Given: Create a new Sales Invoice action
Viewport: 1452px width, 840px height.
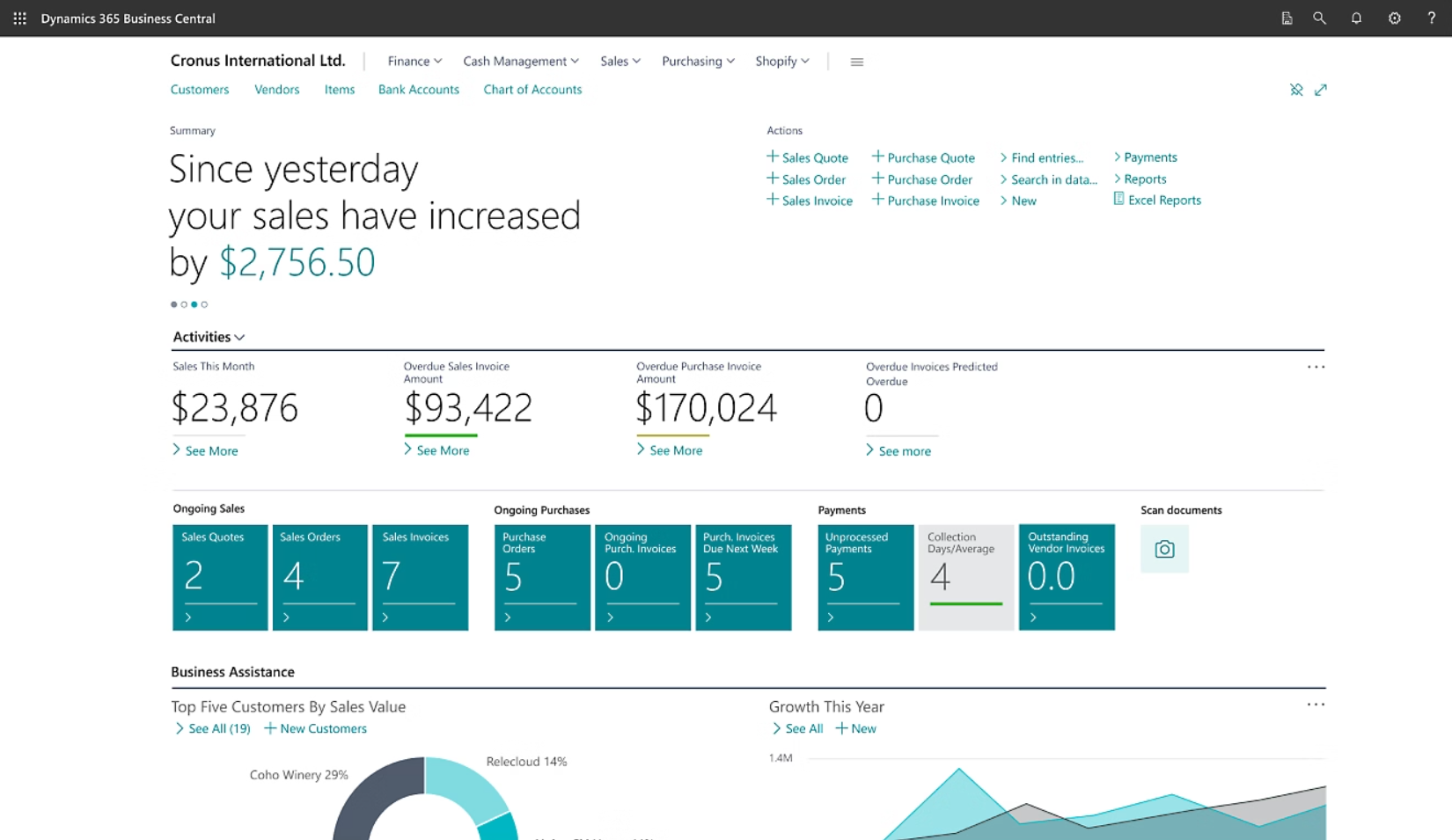Looking at the screenshot, I should pyautogui.click(x=810, y=201).
